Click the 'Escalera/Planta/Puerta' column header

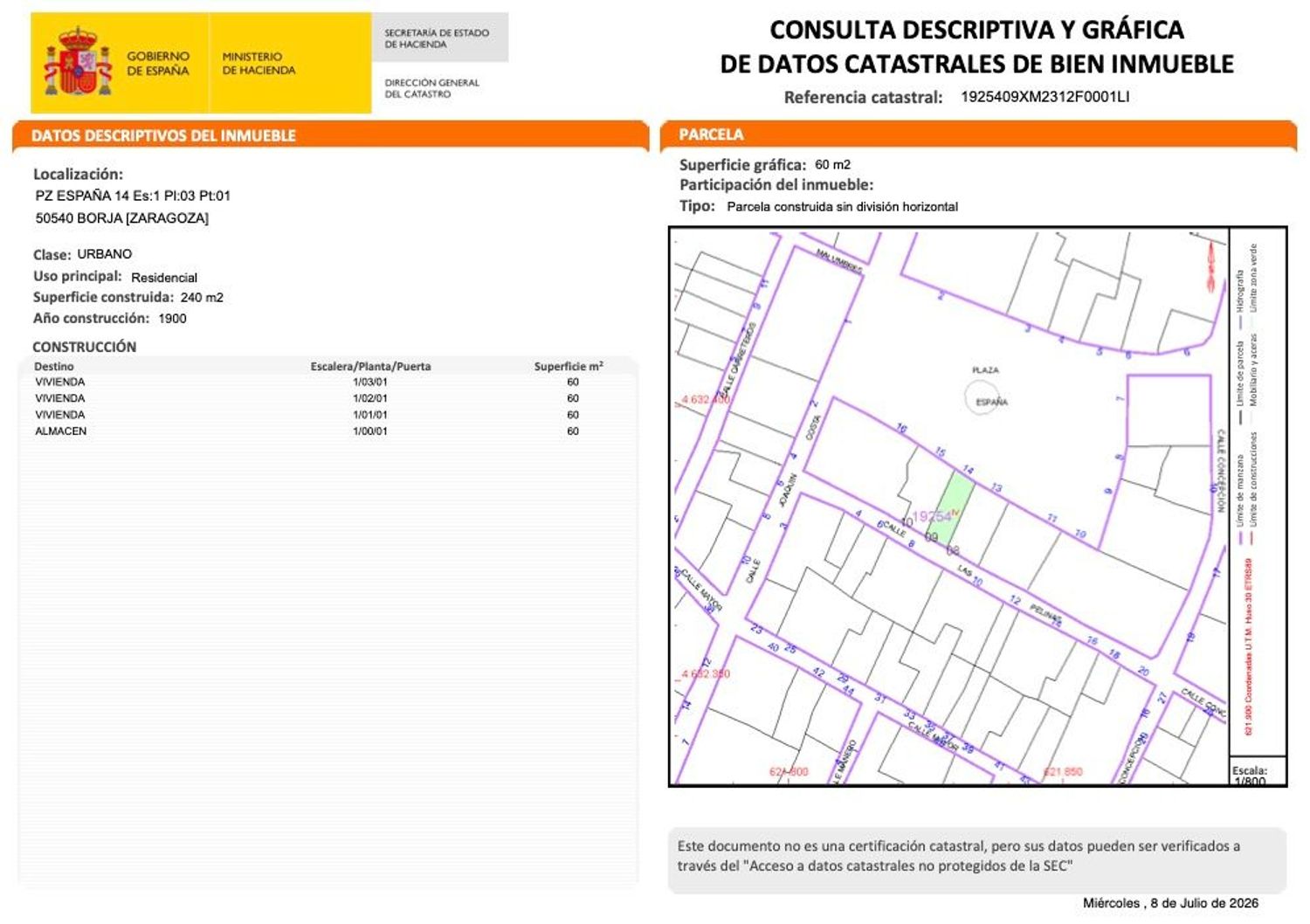tap(370, 367)
